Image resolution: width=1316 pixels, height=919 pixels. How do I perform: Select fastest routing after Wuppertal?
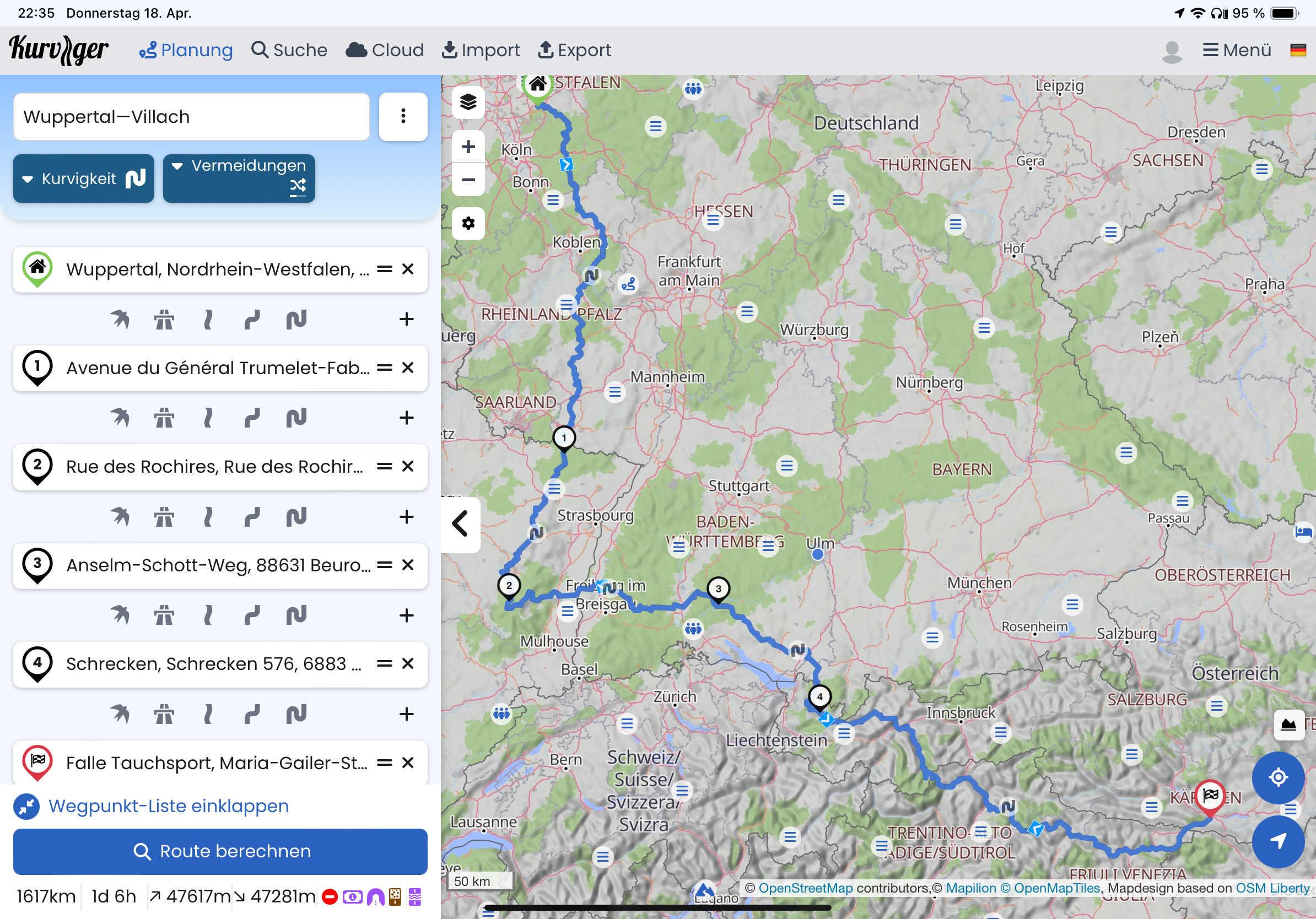[x=120, y=319]
